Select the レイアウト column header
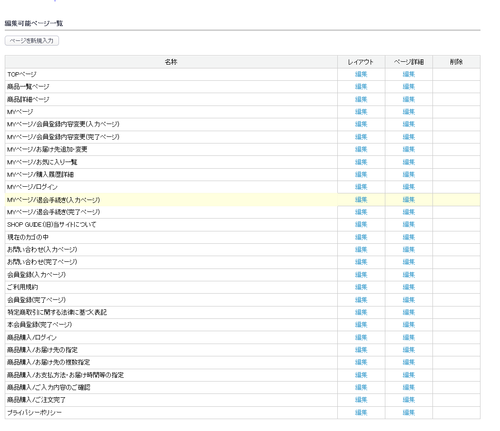Viewport: 500px width, 431px height. point(361,62)
